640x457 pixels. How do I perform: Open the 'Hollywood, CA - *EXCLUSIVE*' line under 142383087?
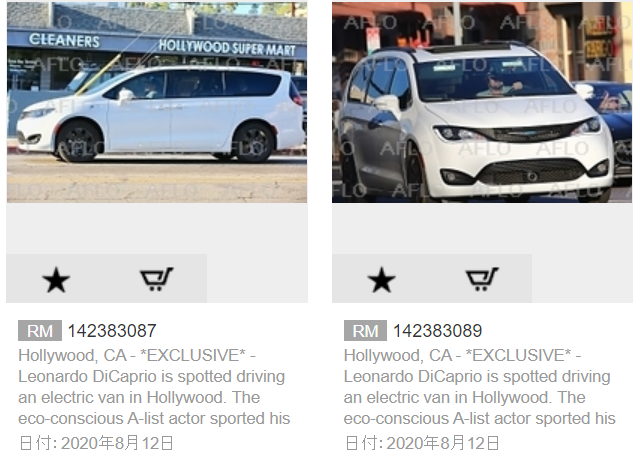click(137, 355)
